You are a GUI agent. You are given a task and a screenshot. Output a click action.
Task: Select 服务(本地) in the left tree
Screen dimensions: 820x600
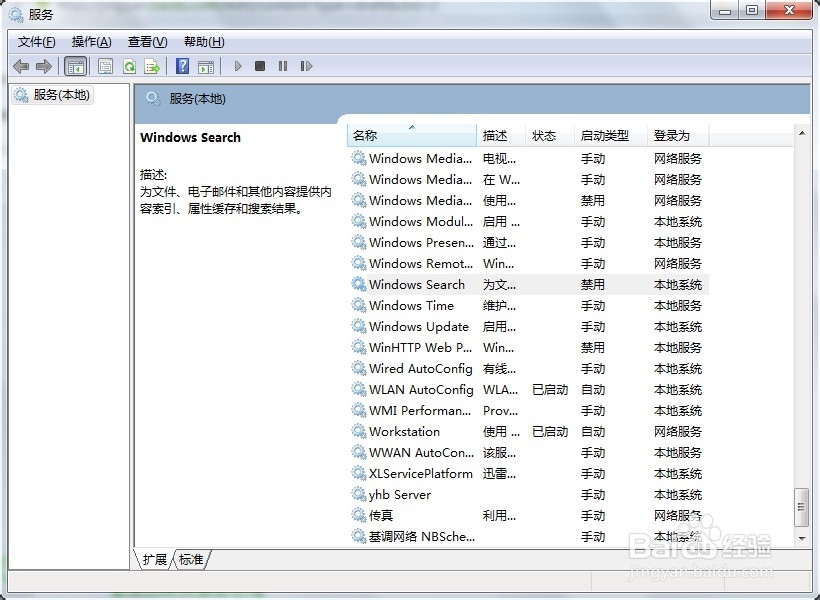tap(52, 95)
